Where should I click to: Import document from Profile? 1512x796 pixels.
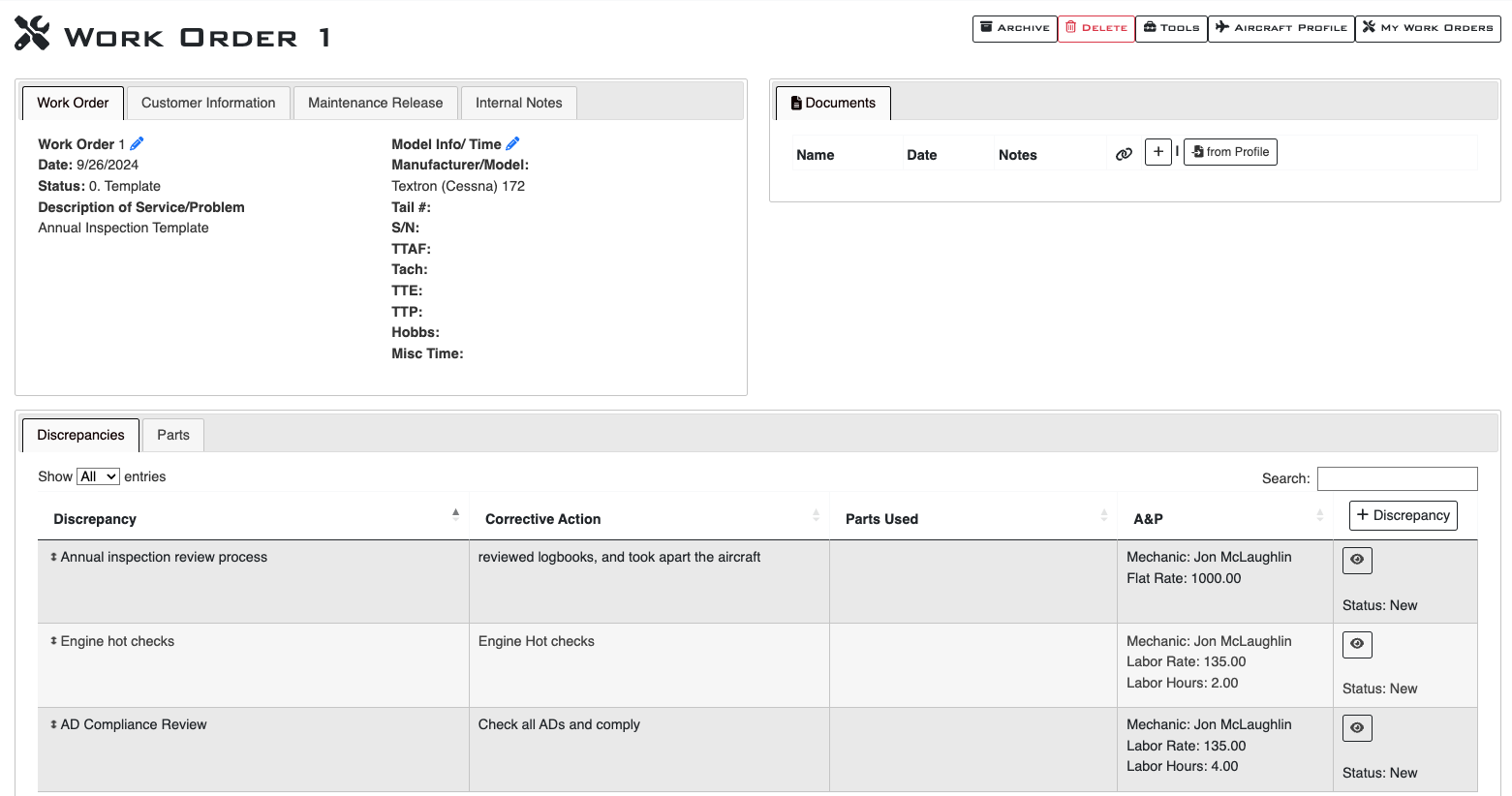click(1230, 152)
